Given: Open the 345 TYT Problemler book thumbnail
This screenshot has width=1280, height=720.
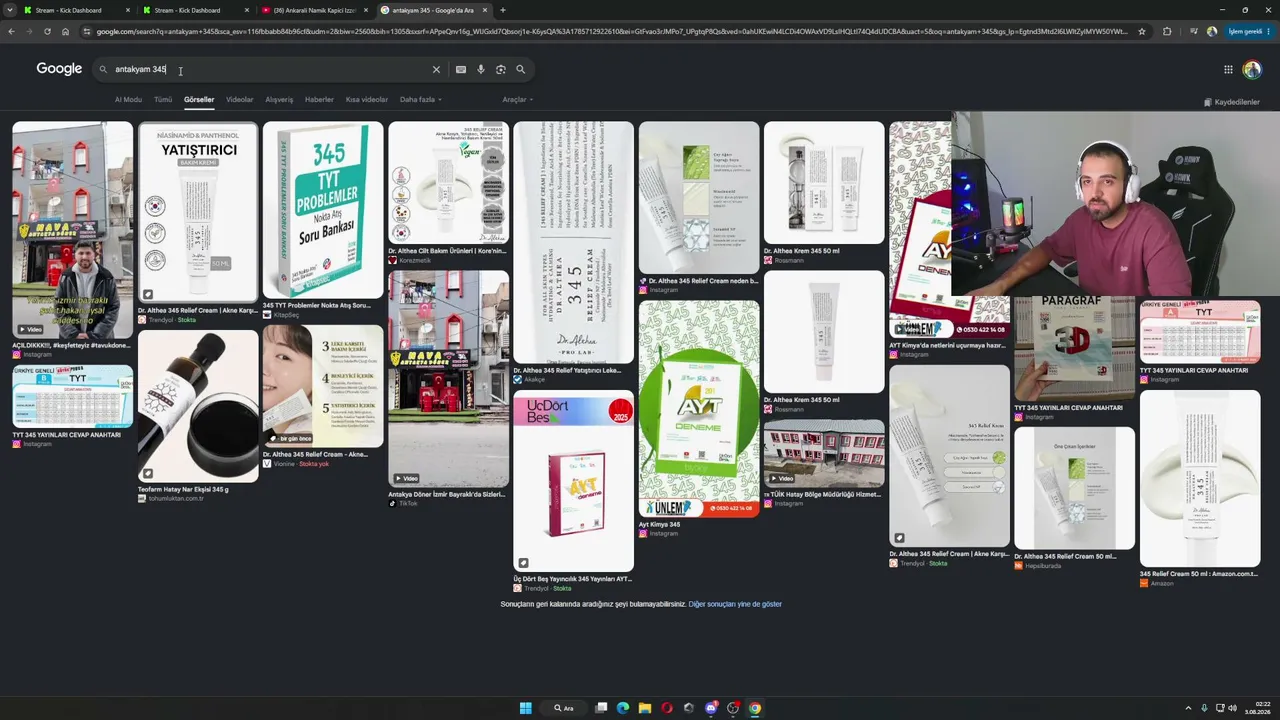Looking at the screenshot, I should tap(323, 210).
